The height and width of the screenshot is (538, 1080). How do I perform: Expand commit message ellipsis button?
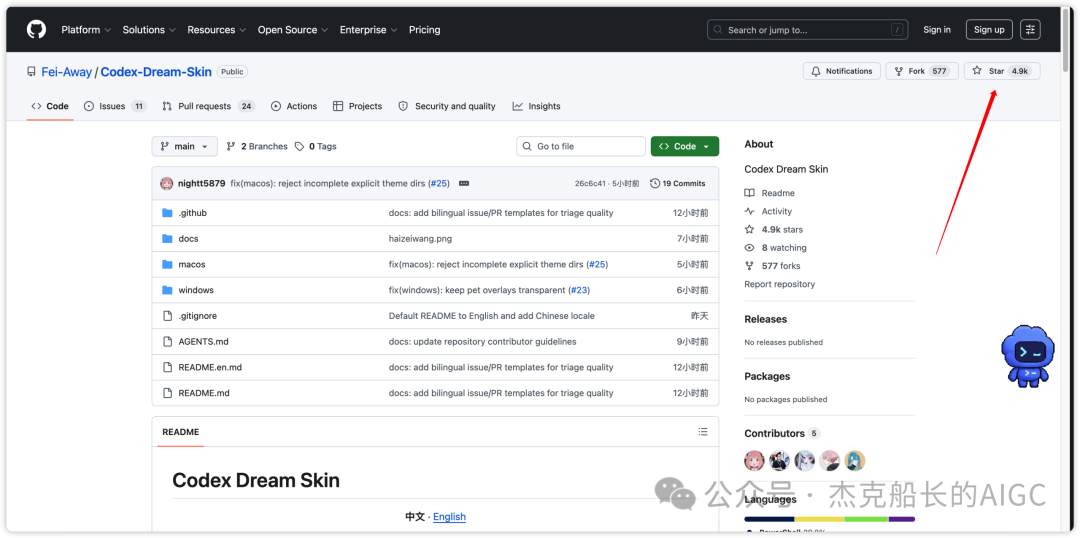[x=464, y=183]
